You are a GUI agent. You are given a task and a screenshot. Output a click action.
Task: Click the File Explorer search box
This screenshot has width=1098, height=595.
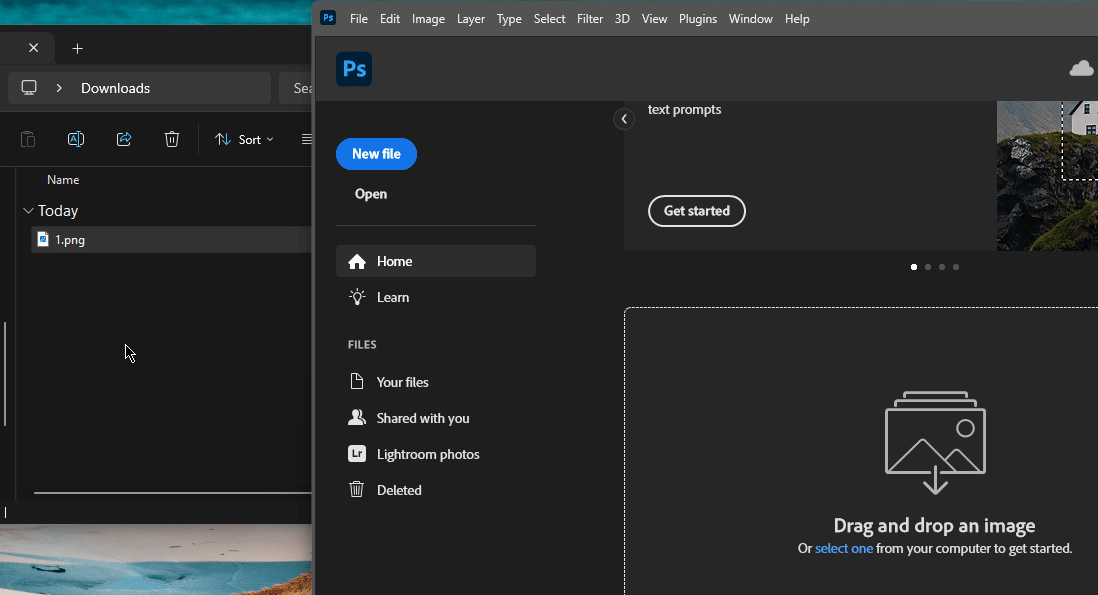point(296,88)
